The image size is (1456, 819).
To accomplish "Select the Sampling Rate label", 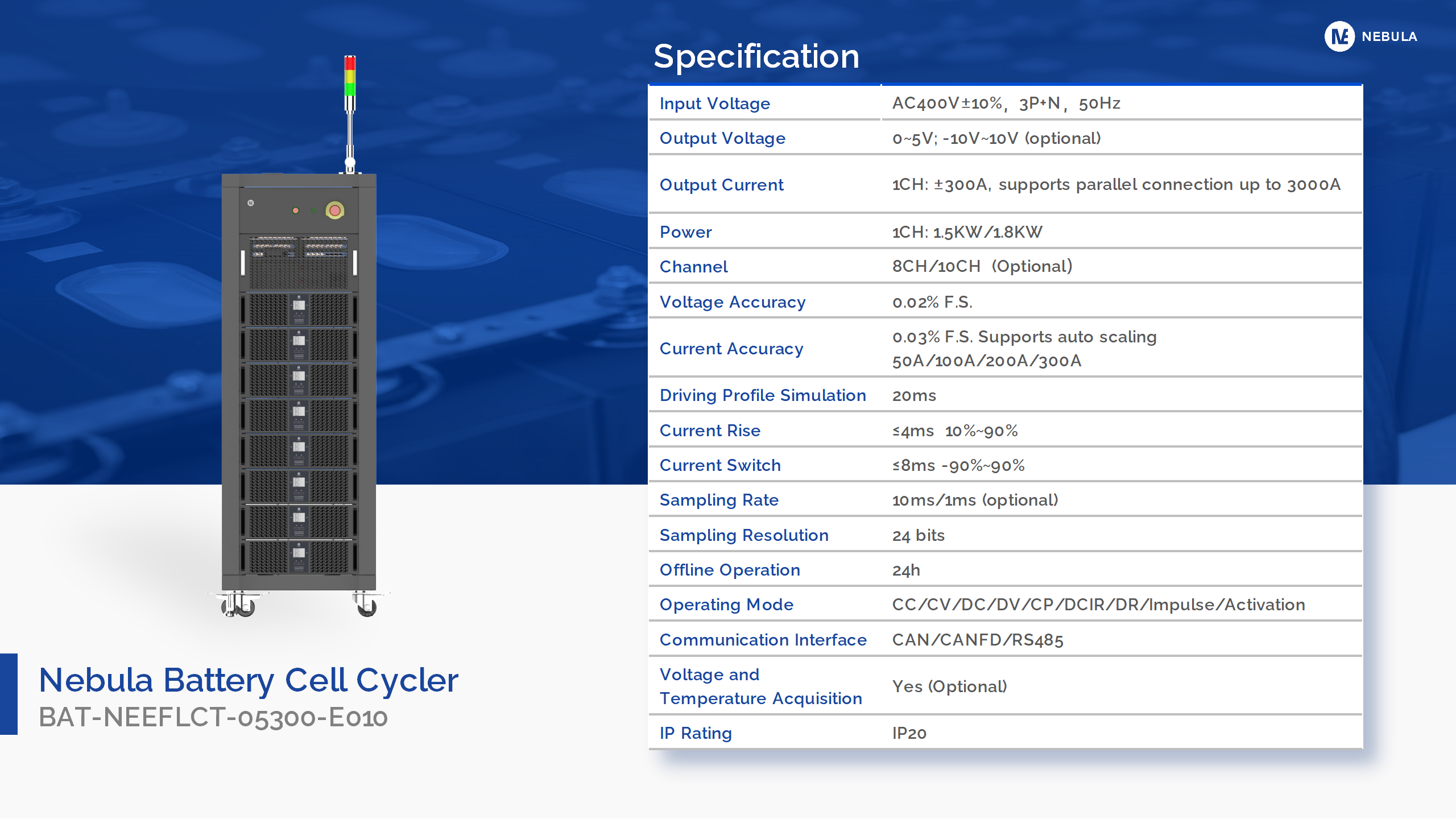I will click(719, 500).
